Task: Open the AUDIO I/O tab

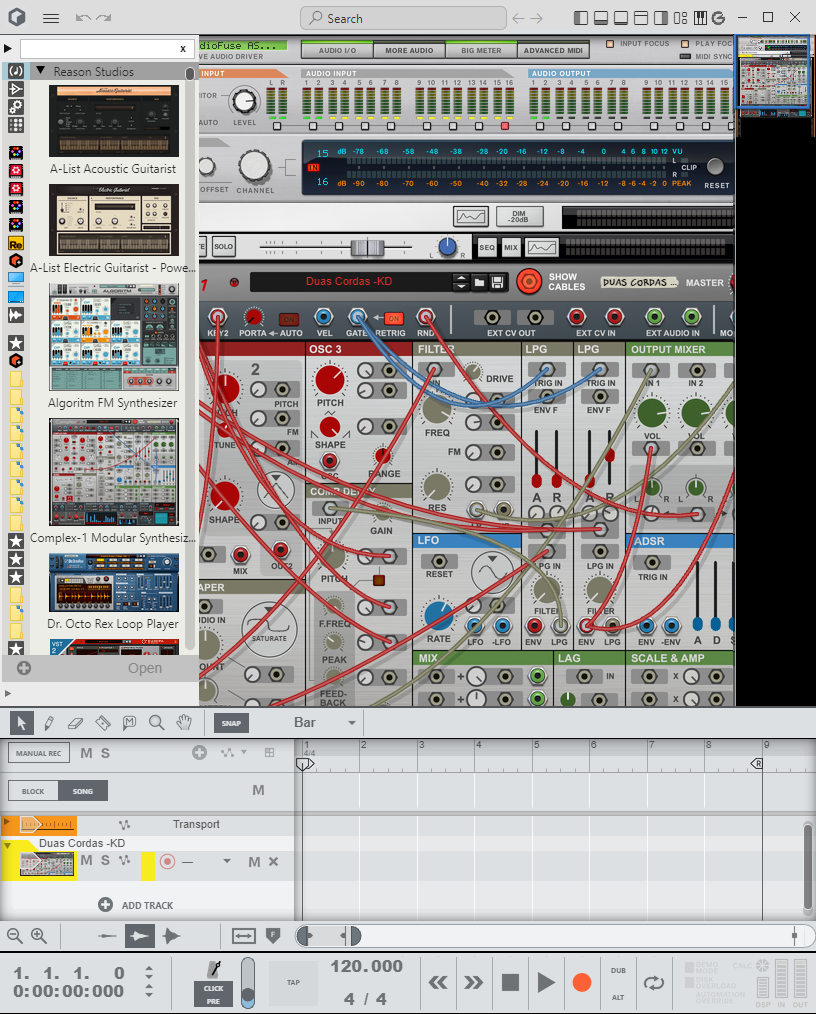Action: (x=338, y=50)
